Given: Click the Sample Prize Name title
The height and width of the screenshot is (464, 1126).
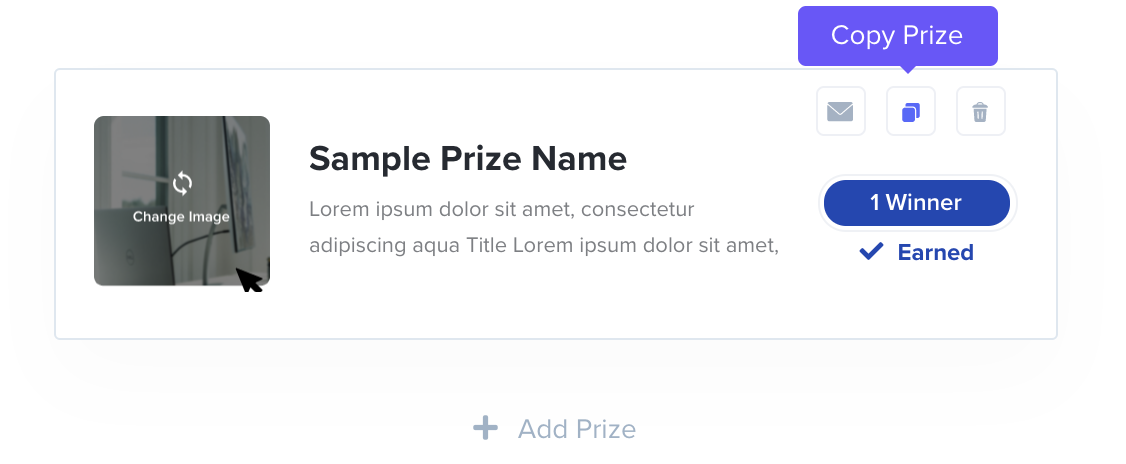Looking at the screenshot, I should coord(467,158).
